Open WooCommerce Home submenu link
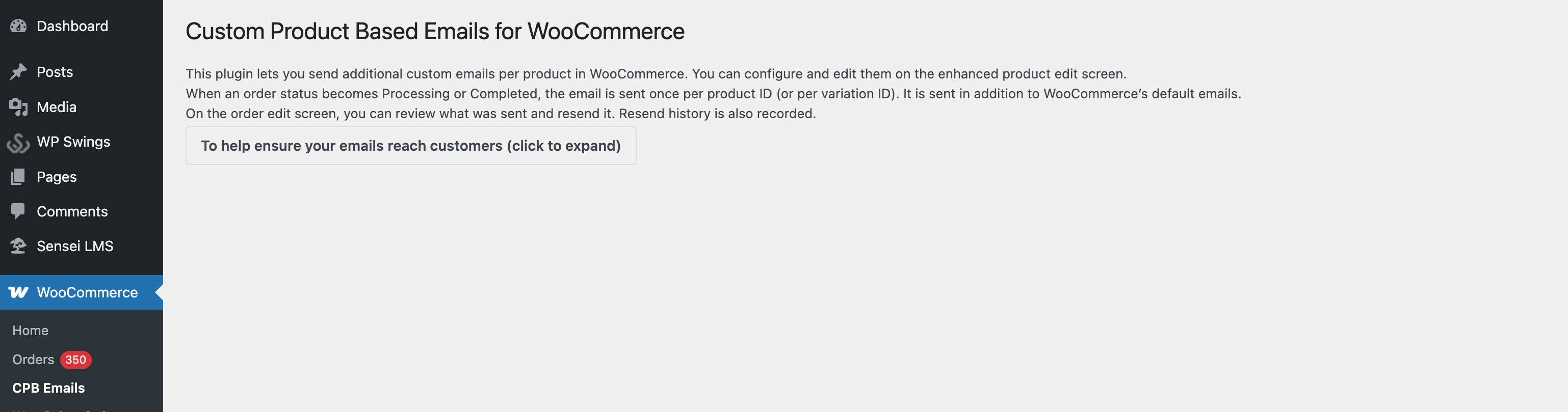The image size is (1568, 412). pos(31,331)
